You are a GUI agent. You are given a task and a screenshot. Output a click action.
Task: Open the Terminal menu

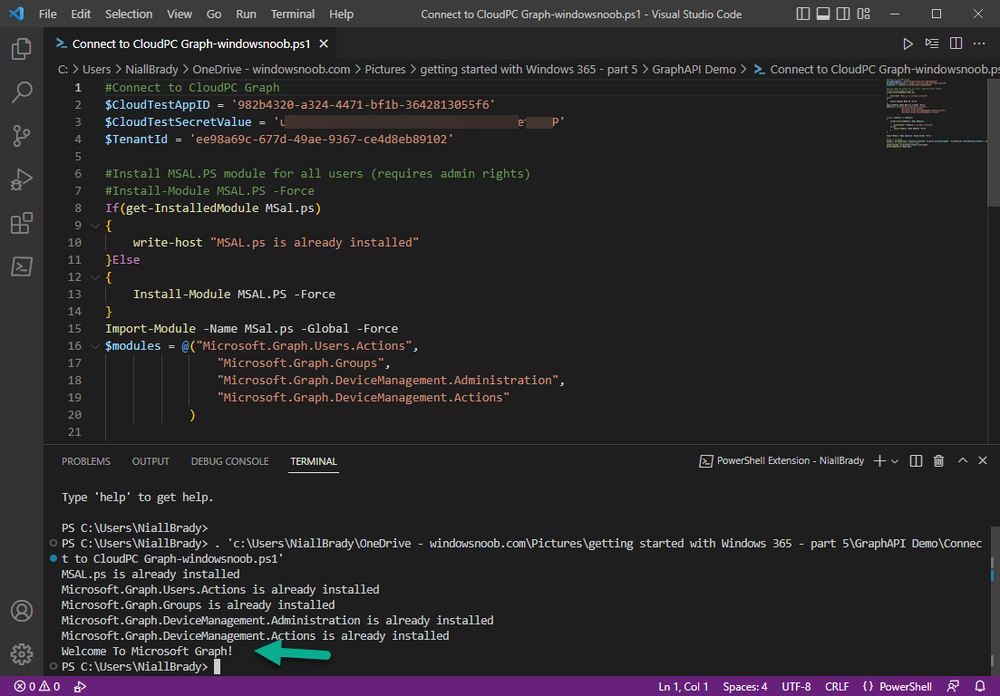293,13
